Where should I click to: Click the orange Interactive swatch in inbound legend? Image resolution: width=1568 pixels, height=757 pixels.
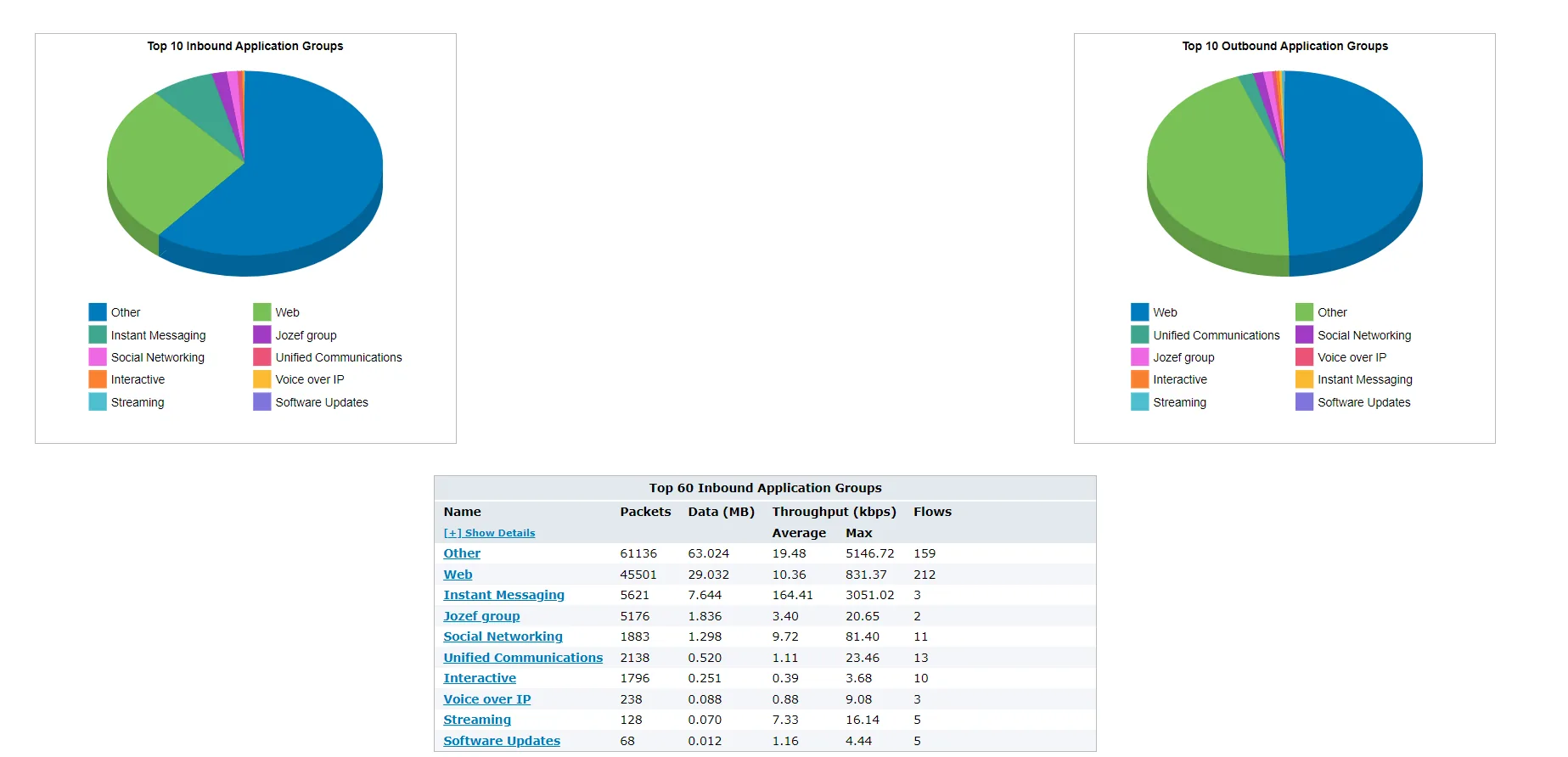[98, 379]
